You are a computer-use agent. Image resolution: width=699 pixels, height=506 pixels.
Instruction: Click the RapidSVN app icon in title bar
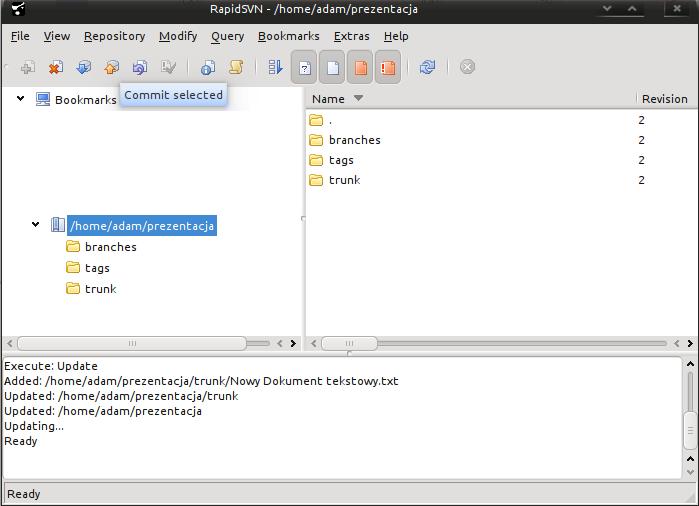(x=18, y=8)
